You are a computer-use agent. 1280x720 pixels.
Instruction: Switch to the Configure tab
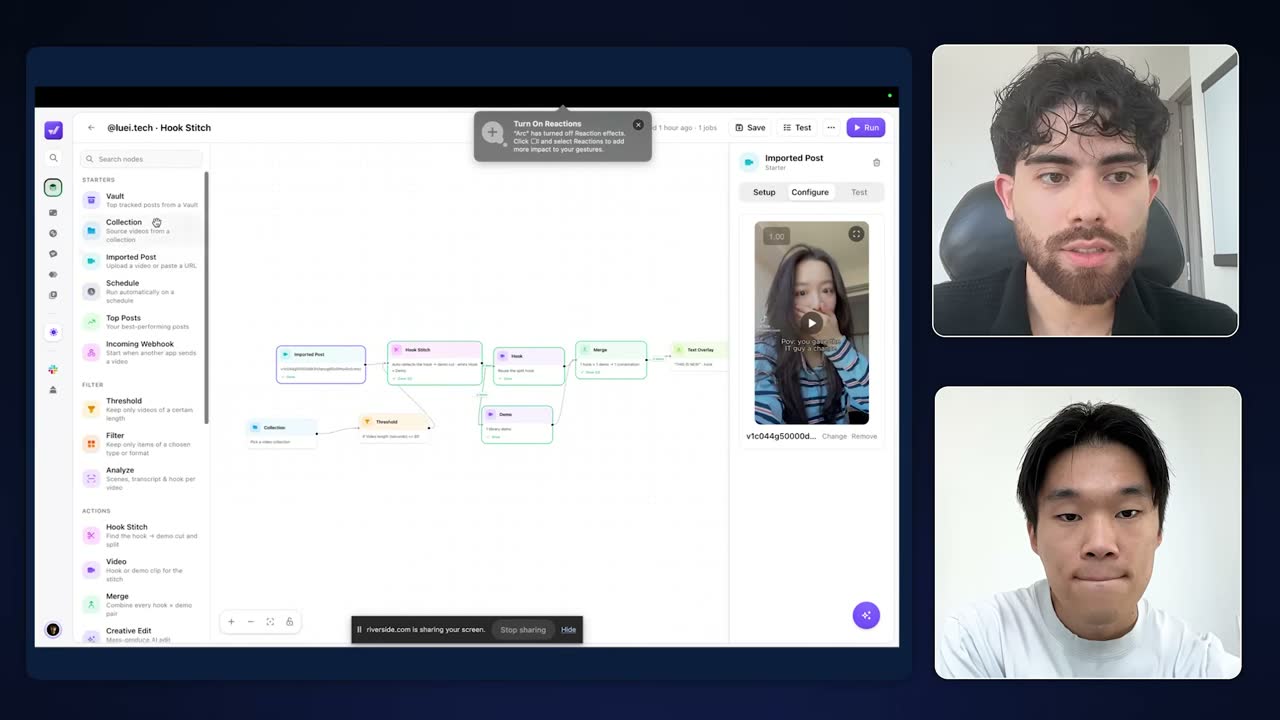[x=810, y=192]
